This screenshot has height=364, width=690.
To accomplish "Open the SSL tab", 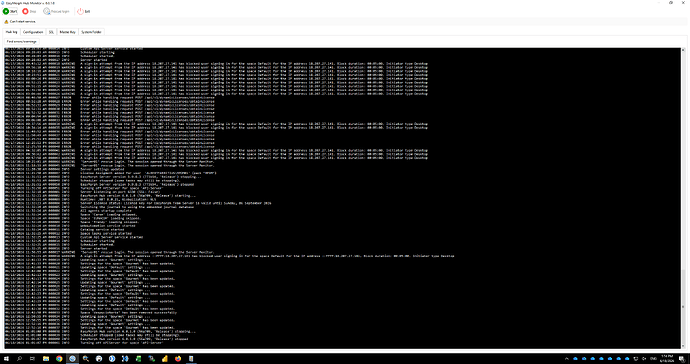I will point(51,32).
